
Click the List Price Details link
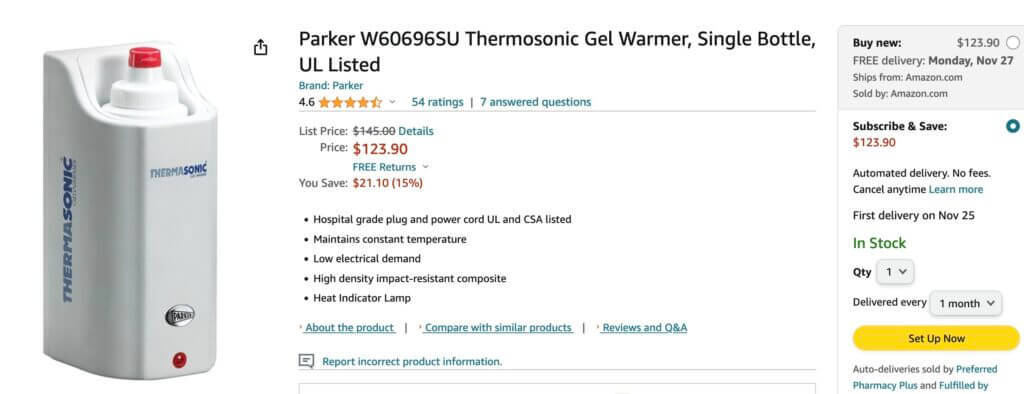pyautogui.click(x=416, y=131)
